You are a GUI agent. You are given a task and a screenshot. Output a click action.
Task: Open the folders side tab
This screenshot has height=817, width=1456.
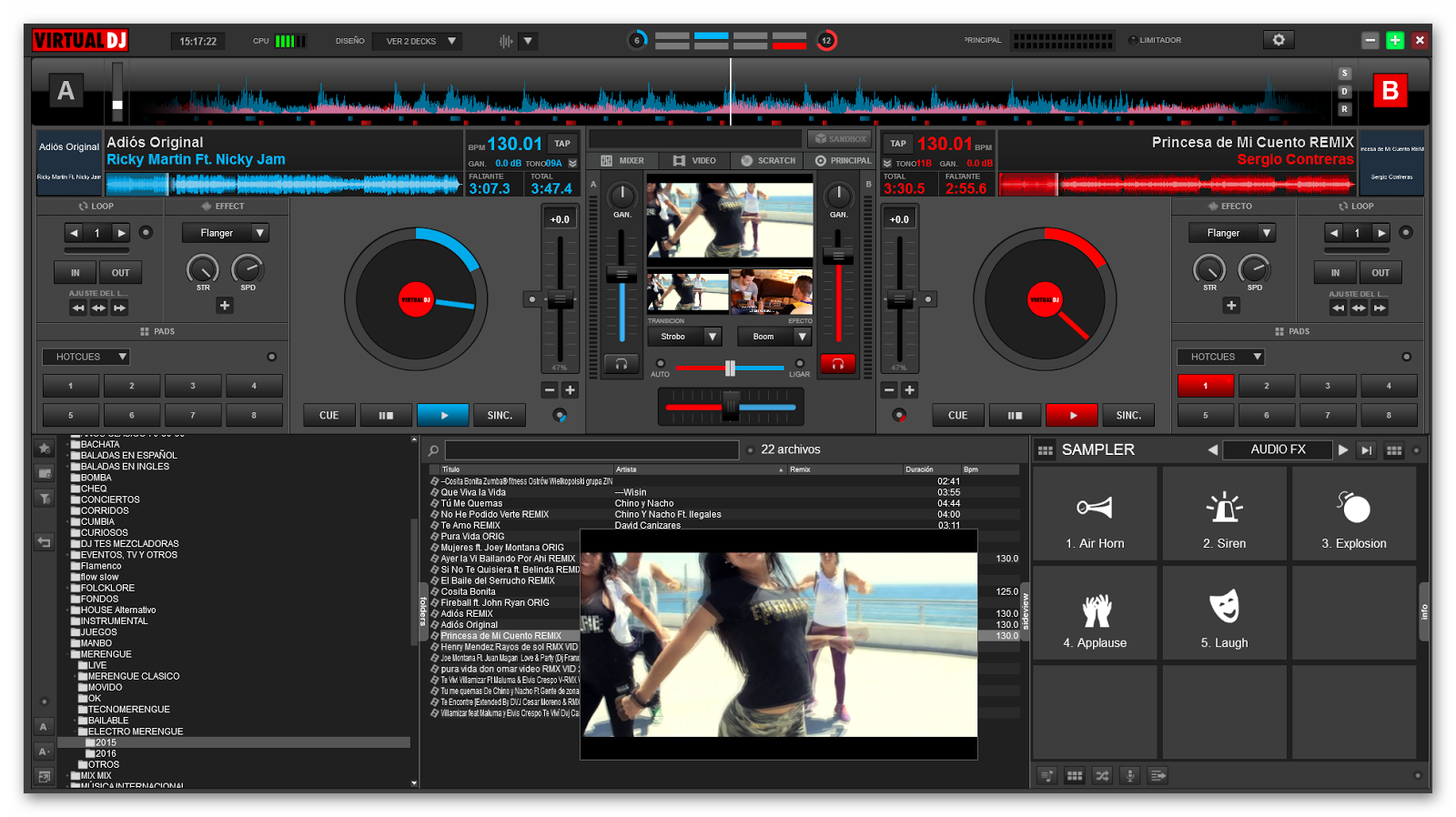click(x=423, y=610)
